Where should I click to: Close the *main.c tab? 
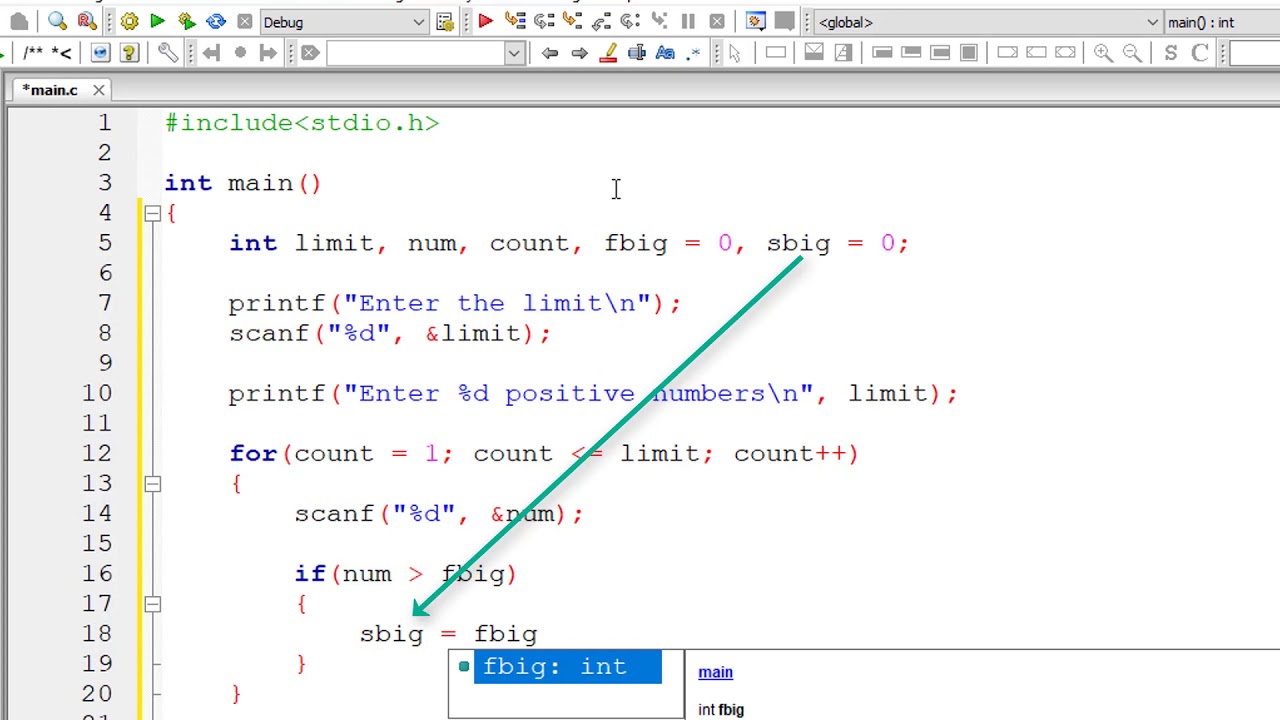pyautogui.click(x=99, y=90)
